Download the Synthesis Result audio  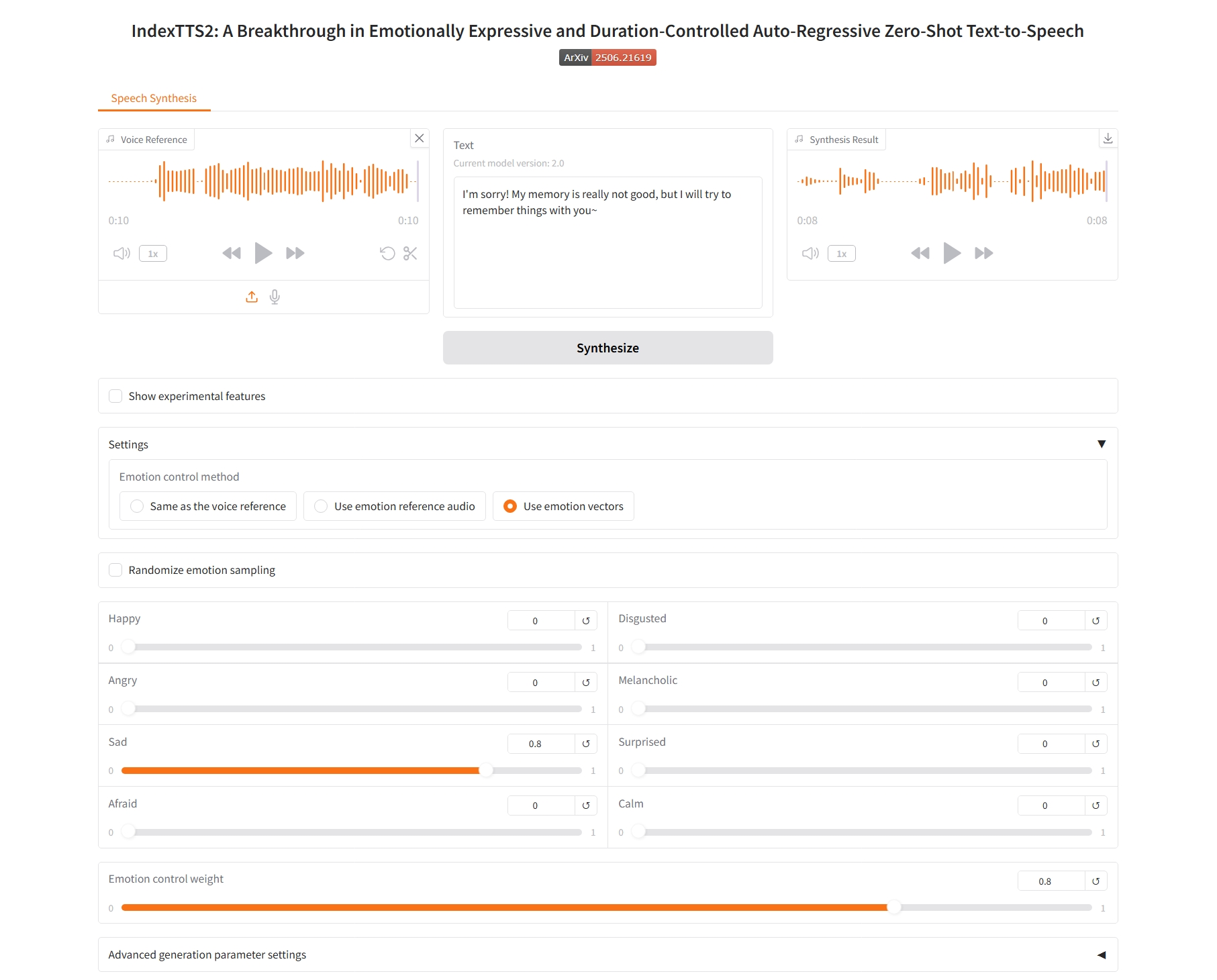coord(1108,138)
